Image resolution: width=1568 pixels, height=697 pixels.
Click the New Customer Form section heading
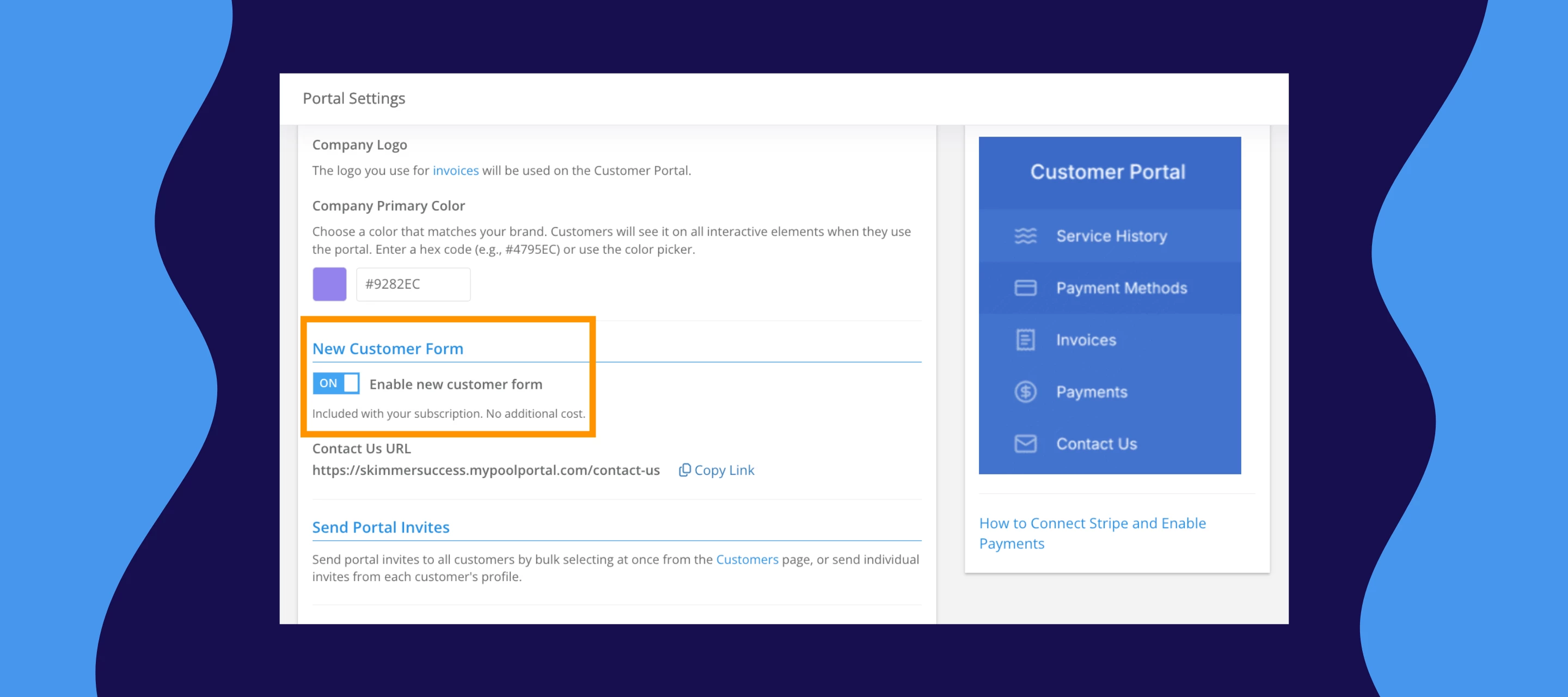(x=387, y=349)
